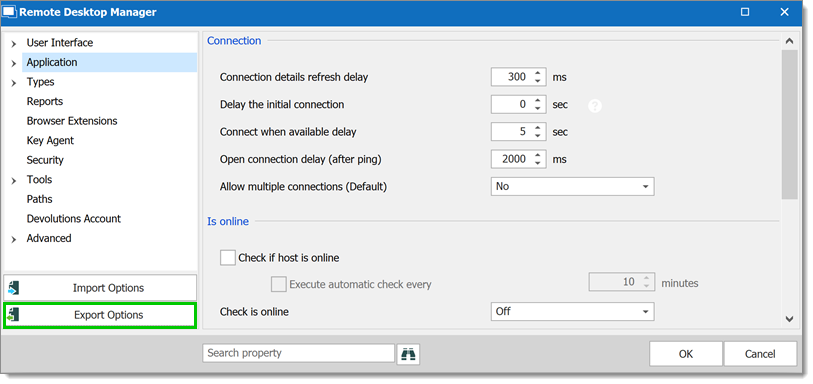Click the Export Options icon
The width and height of the screenshot is (813, 384).
click(14, 315)
